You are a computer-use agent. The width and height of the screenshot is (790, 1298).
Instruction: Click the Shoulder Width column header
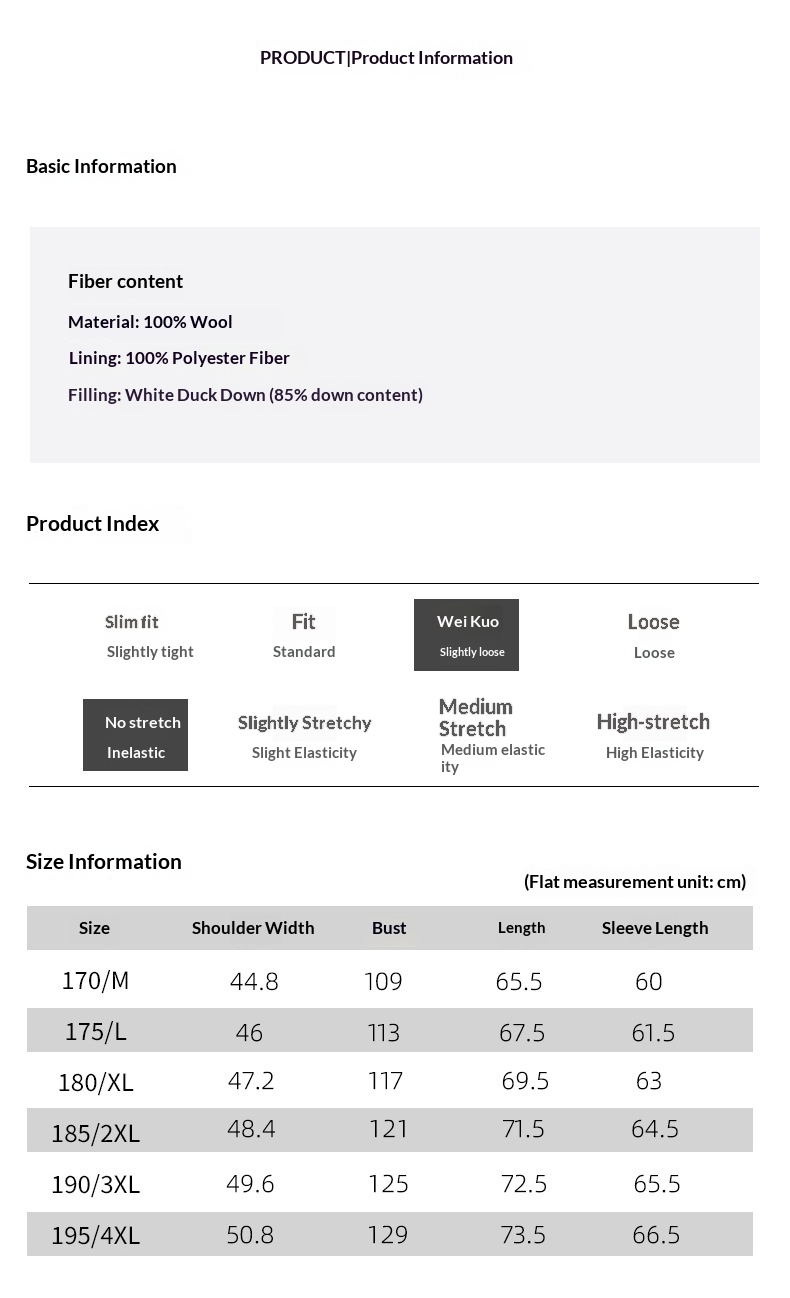[253, 928]
